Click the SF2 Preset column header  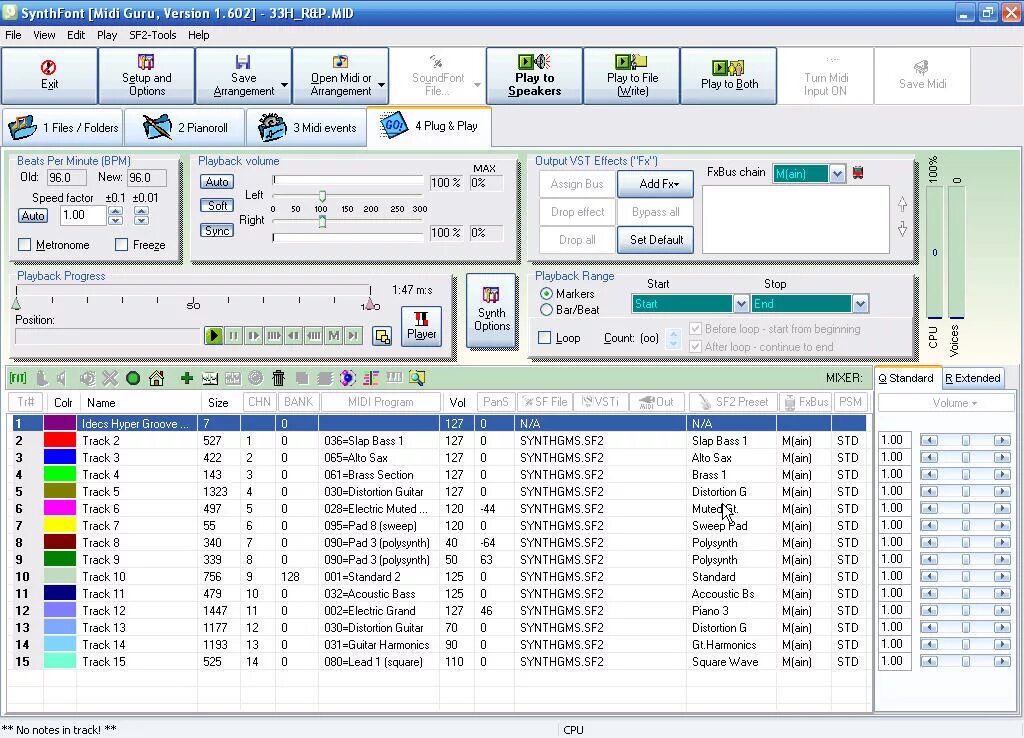point(732,402)
